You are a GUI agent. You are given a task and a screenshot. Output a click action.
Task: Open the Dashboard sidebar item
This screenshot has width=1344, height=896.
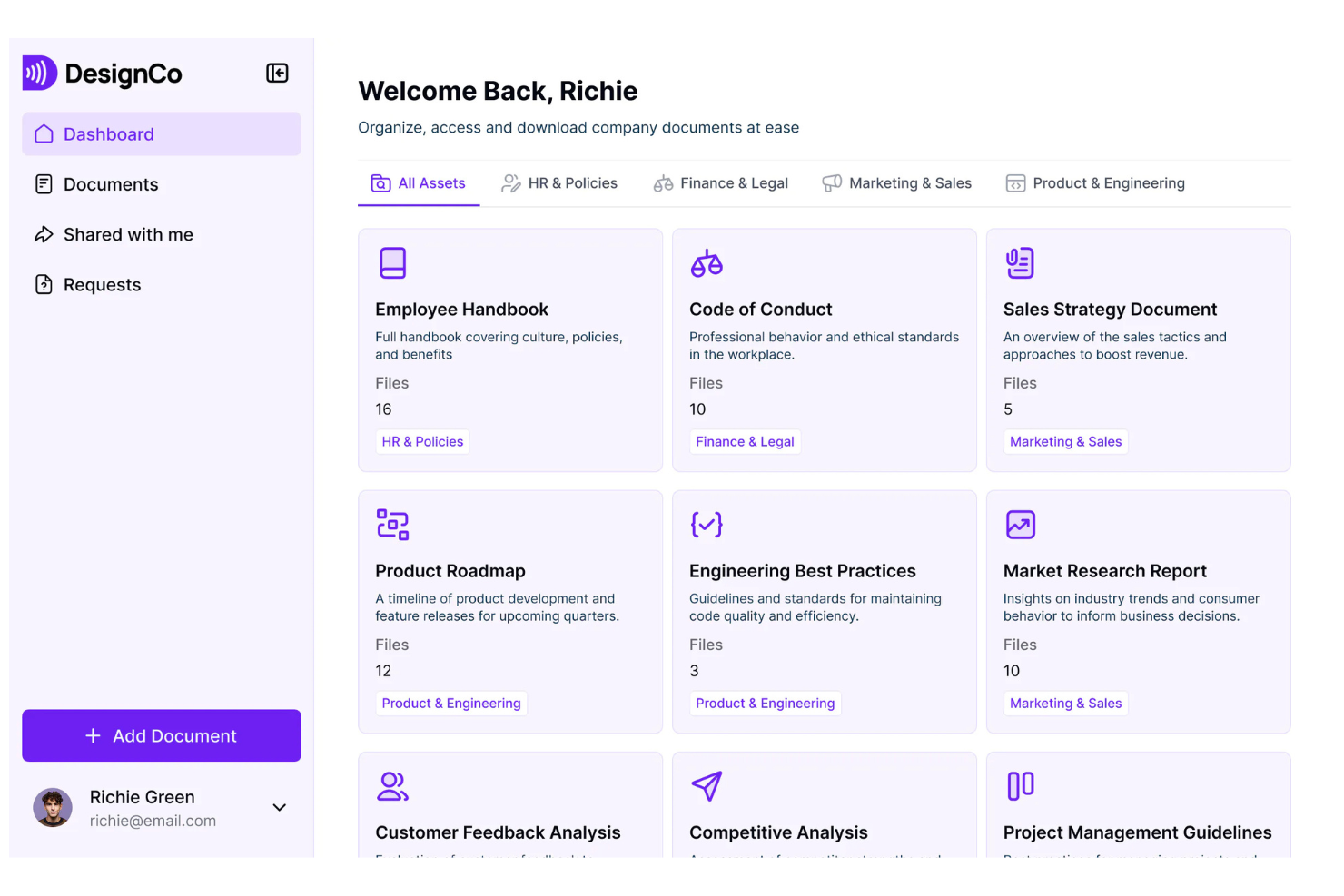click(162, 134)
